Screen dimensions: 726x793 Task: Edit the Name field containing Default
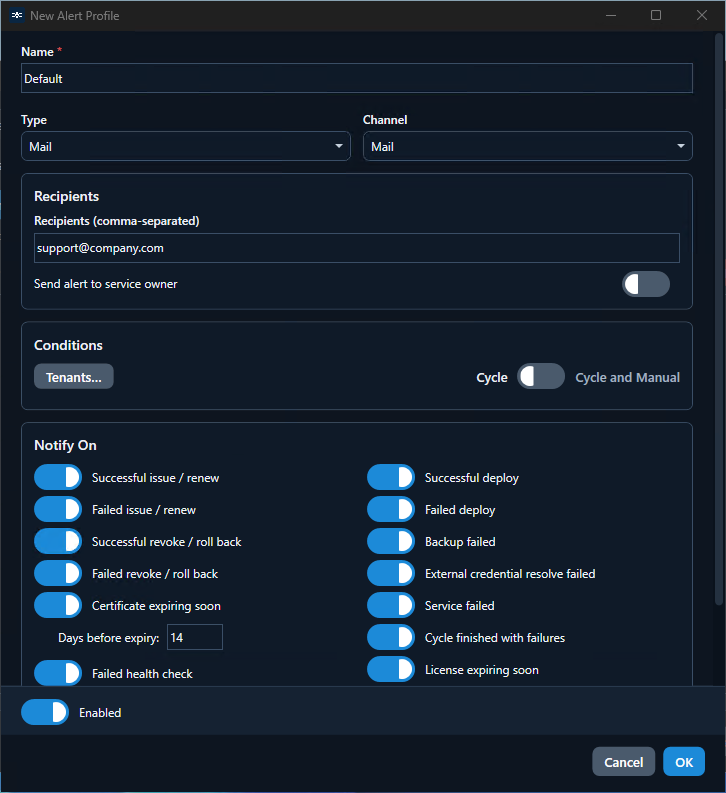click(356, 78)
